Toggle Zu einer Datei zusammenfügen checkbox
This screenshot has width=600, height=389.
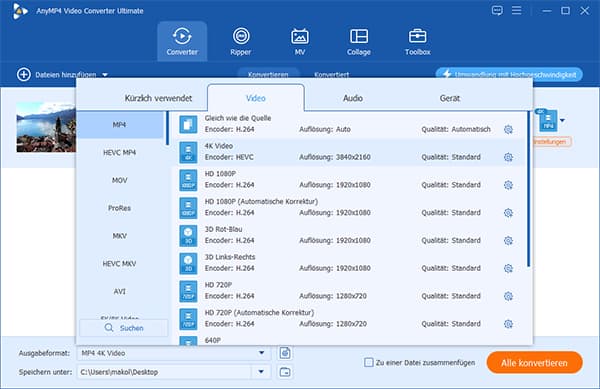point(368,362)
